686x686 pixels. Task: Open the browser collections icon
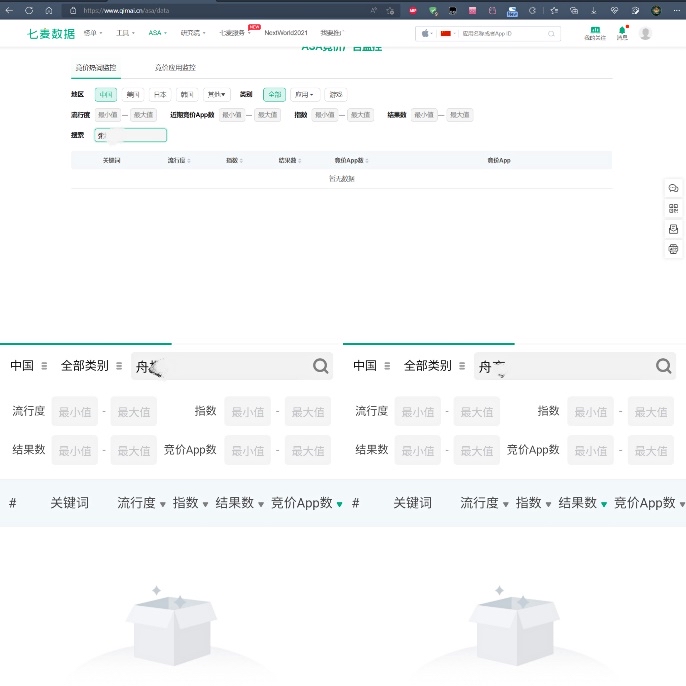[574, 10]
